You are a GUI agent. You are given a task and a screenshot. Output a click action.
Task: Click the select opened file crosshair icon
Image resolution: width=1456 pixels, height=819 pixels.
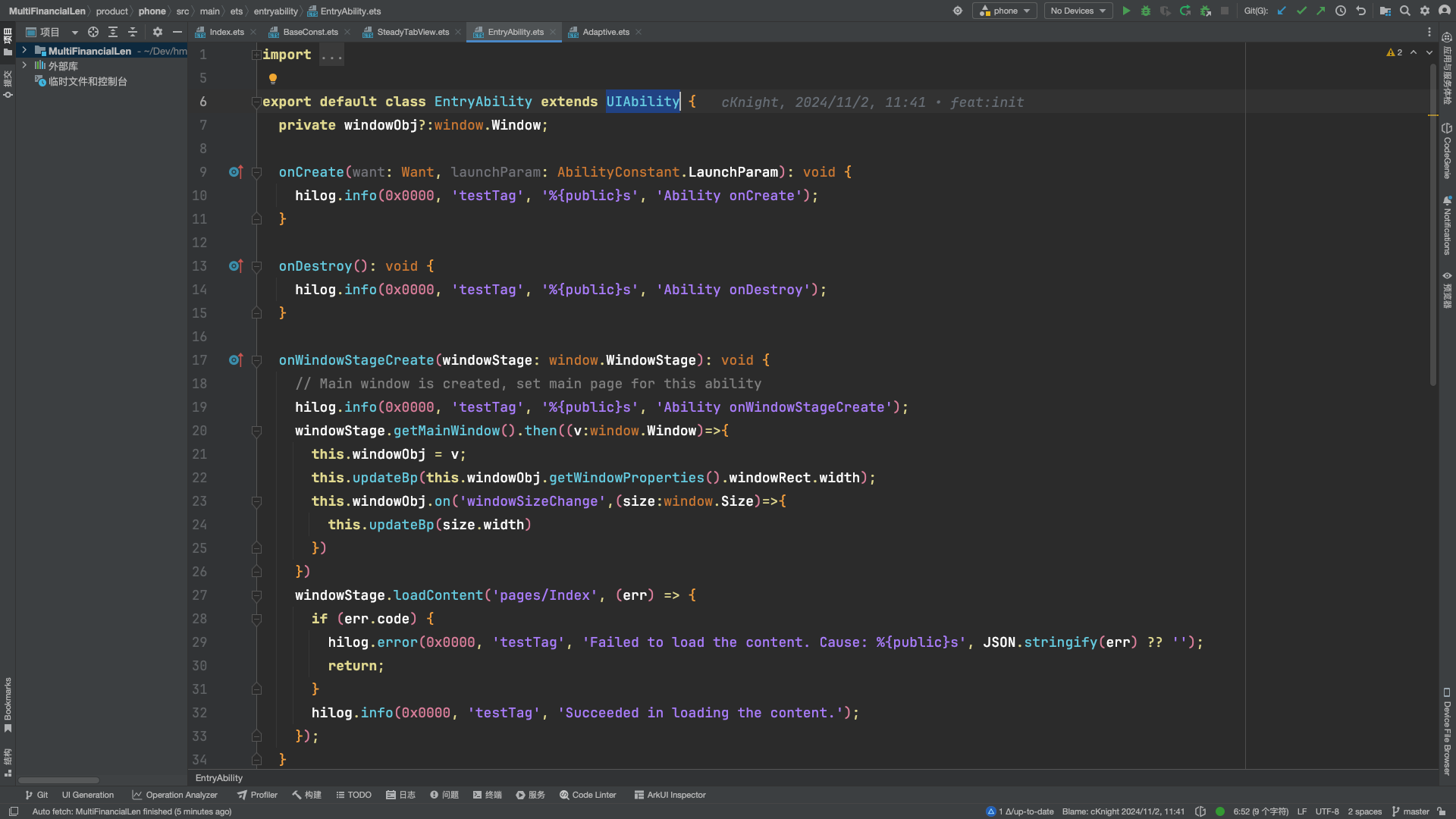pos(93,32)
